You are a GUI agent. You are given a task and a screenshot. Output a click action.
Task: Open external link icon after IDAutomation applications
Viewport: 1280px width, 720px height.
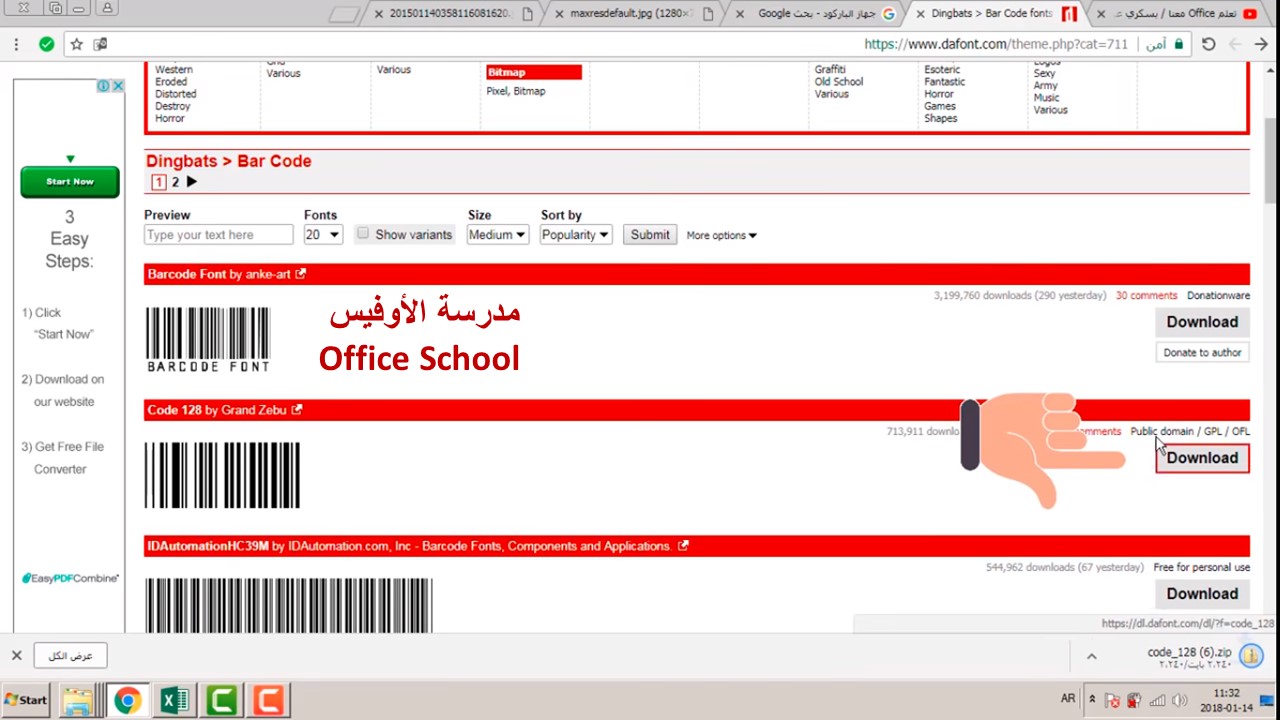point(683,546)
